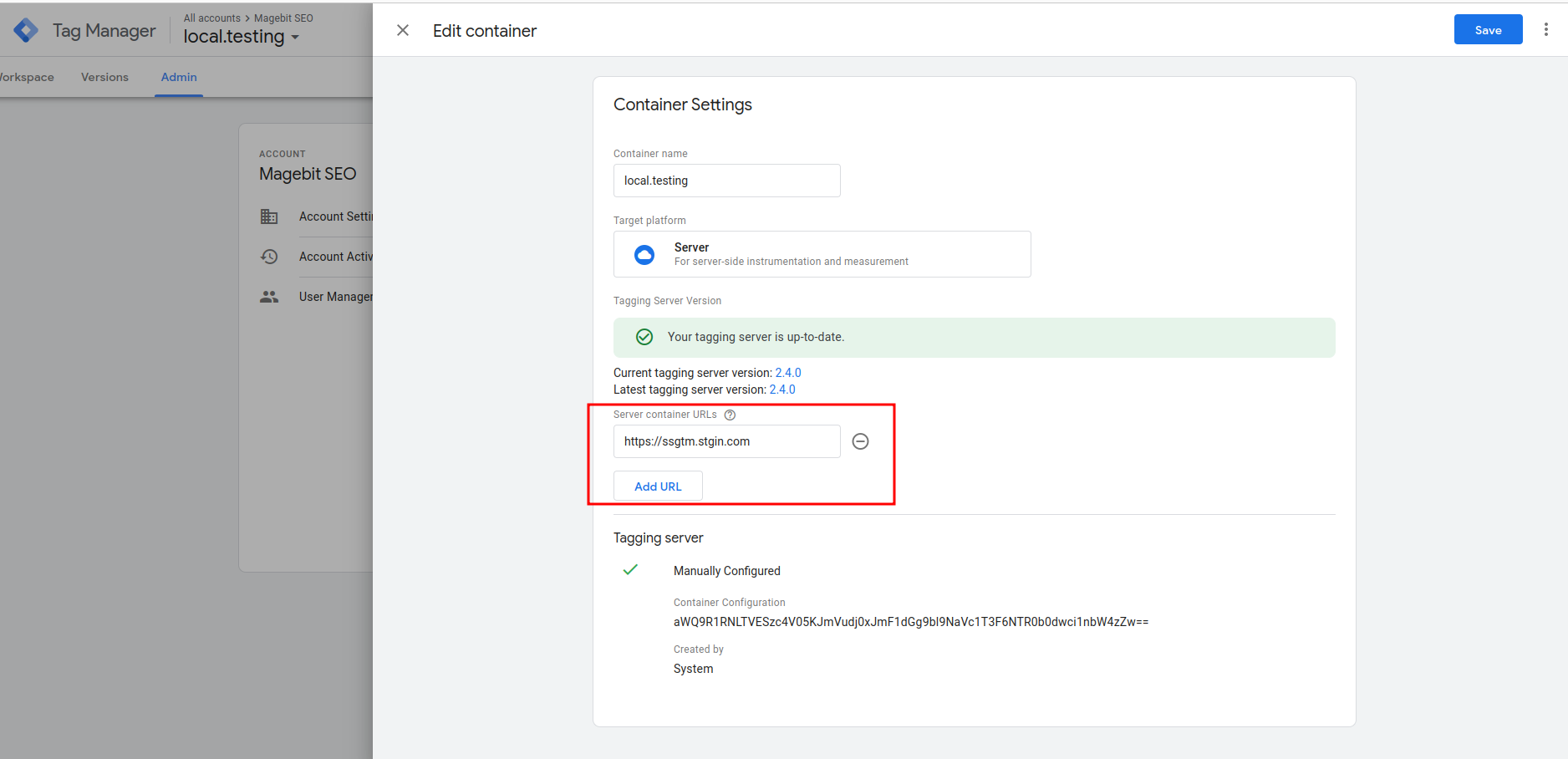Click the Save button

tap(1488, 29)
